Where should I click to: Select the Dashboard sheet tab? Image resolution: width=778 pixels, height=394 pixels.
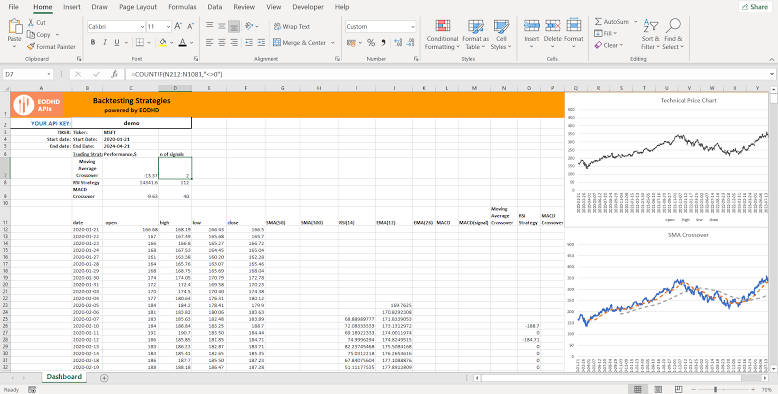point(64,377)
